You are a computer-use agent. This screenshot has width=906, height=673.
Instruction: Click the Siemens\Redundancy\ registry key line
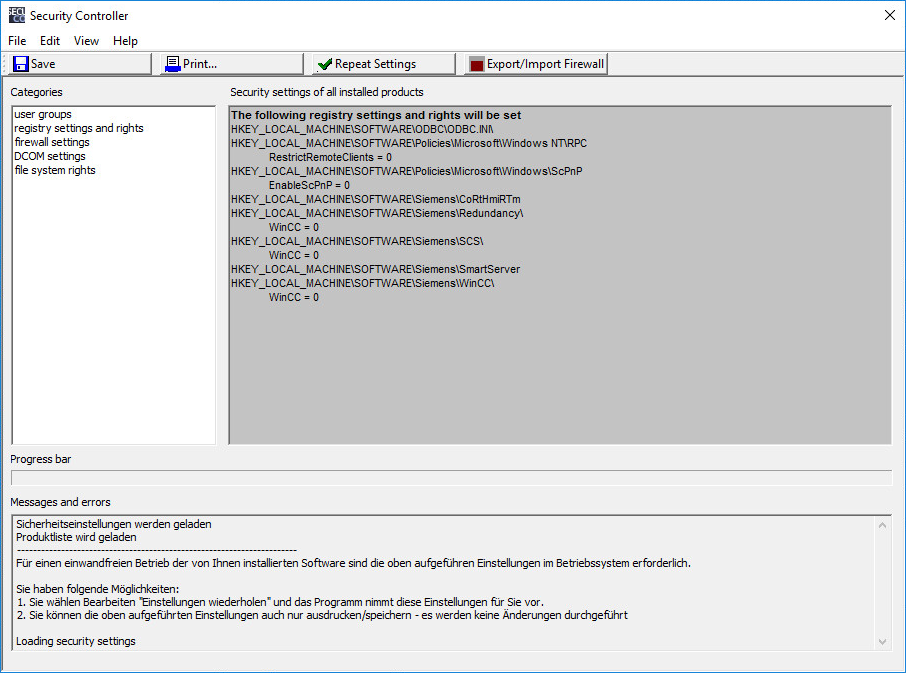[377, 213]
